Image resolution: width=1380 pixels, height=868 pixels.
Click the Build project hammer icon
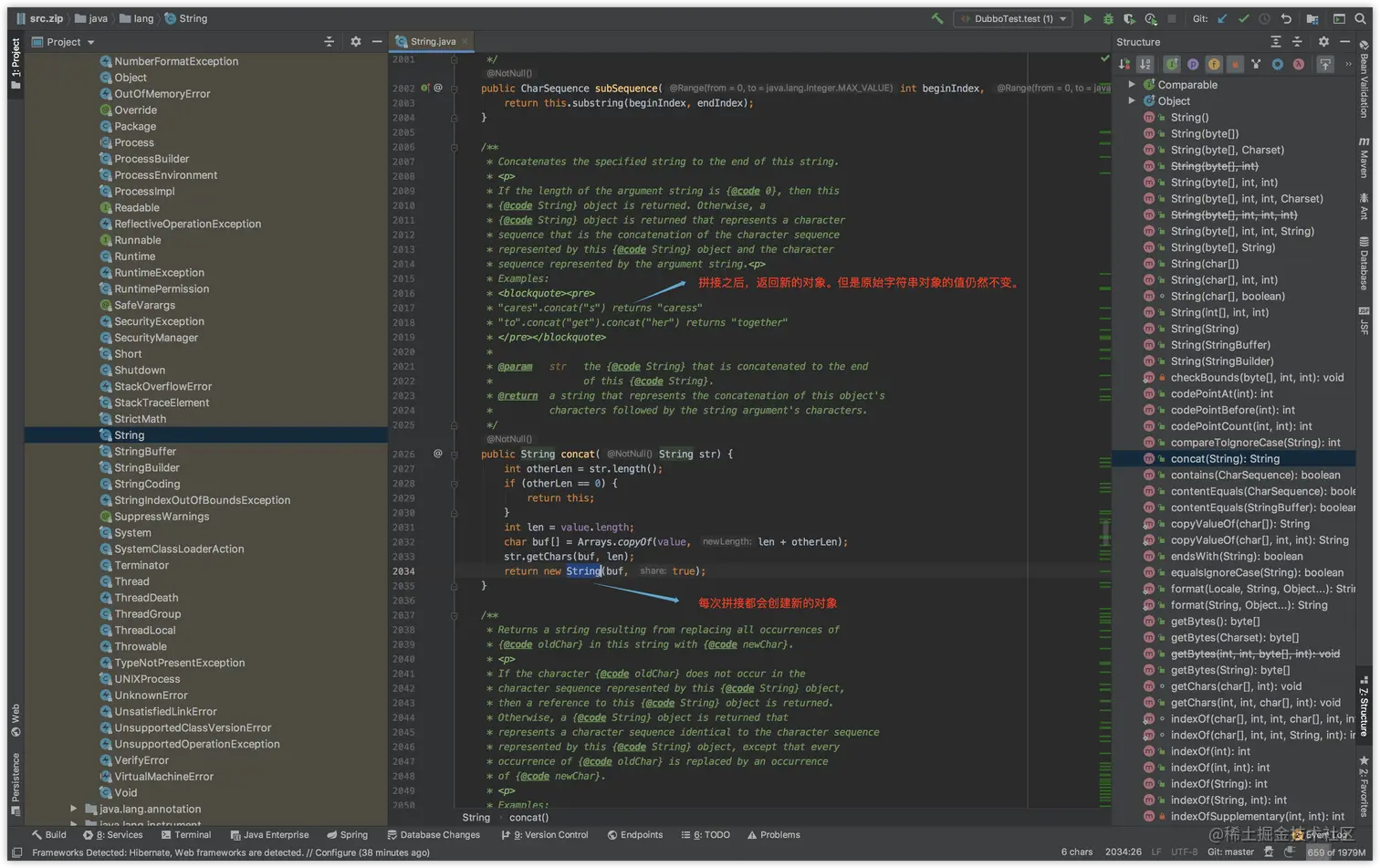click(937, 18)
